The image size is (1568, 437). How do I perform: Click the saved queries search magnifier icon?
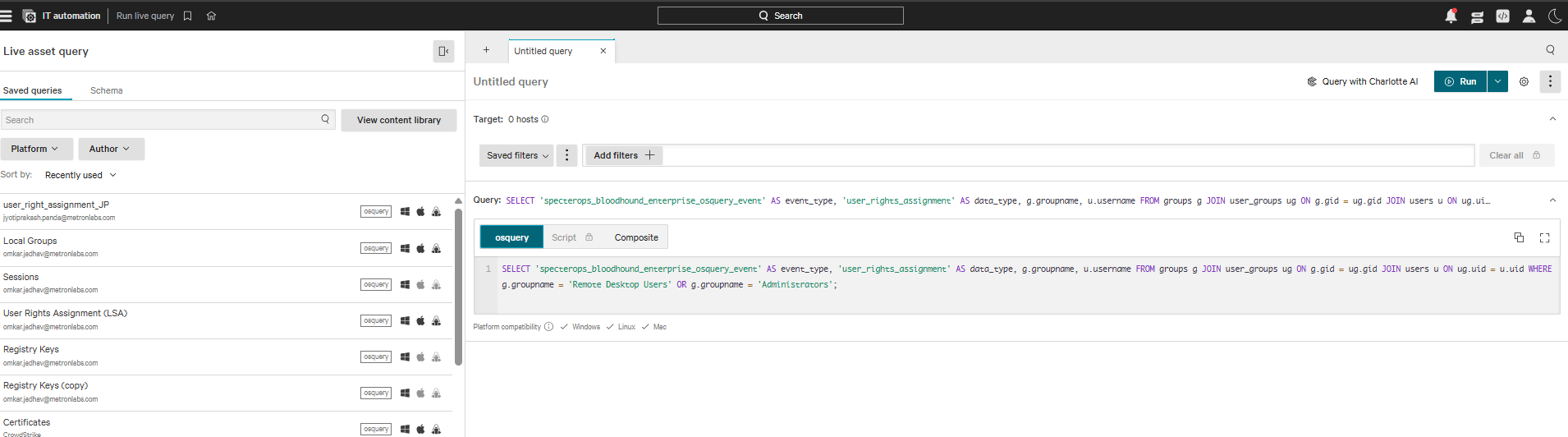[x=325, y=119]
